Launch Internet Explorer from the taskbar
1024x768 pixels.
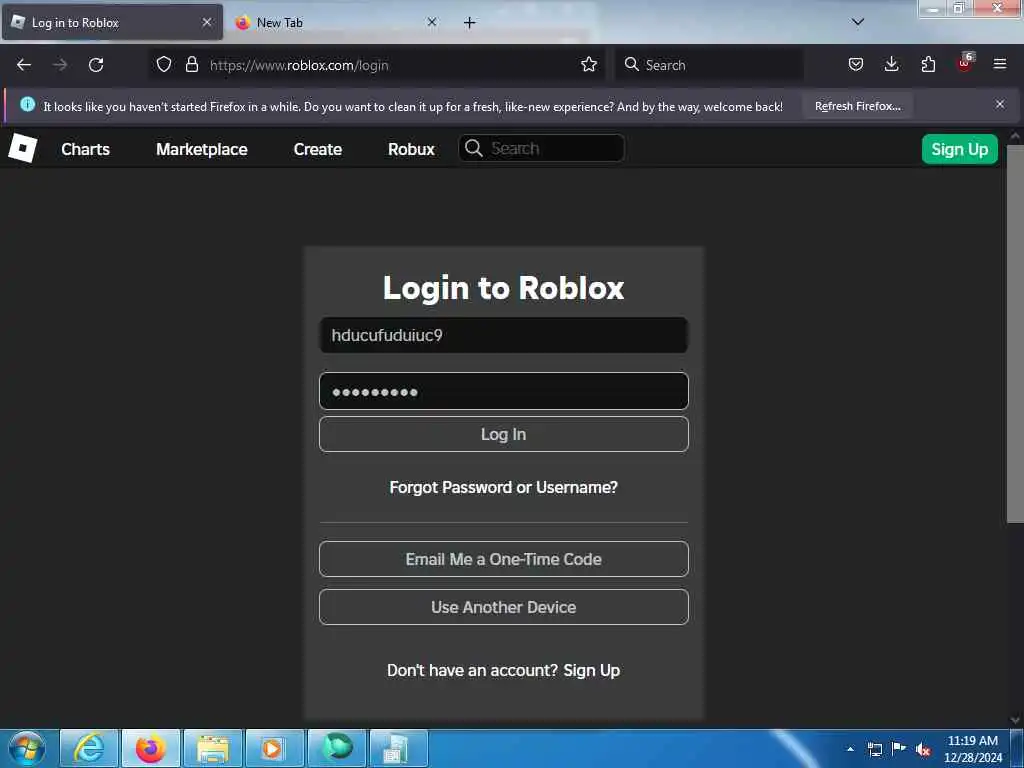click(x=89, y=748)
